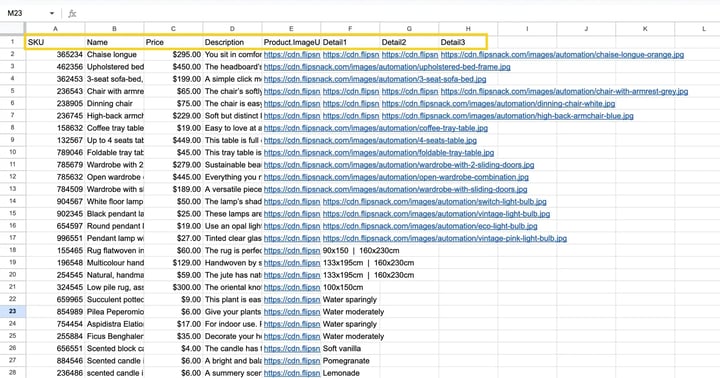Viewport: 720px width, 378px height.
Task: Click the Lemonade detail cell
Action: 350,373
